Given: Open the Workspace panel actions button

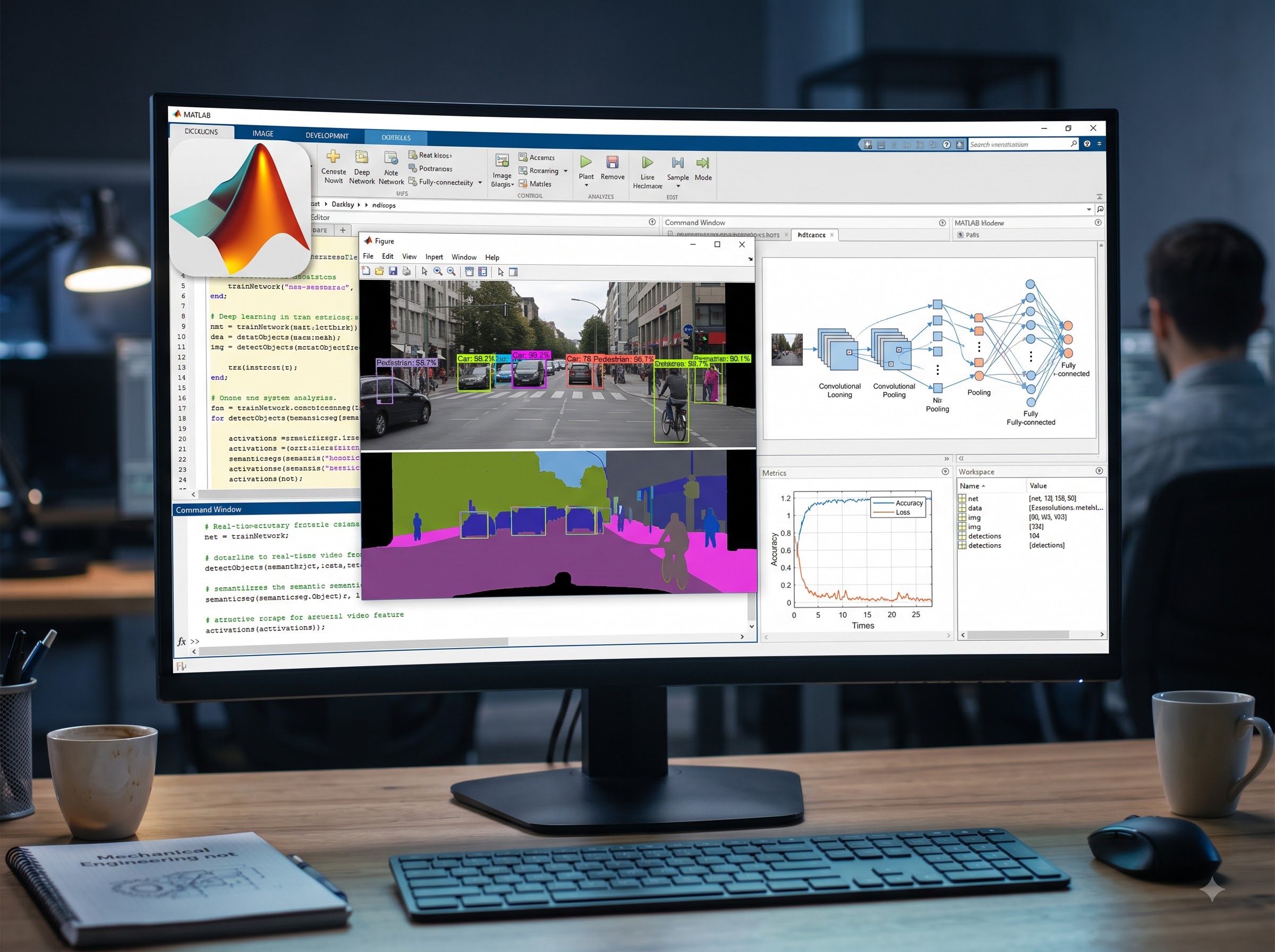Looking at the screenshot, I should click(x=1099, y=471).
